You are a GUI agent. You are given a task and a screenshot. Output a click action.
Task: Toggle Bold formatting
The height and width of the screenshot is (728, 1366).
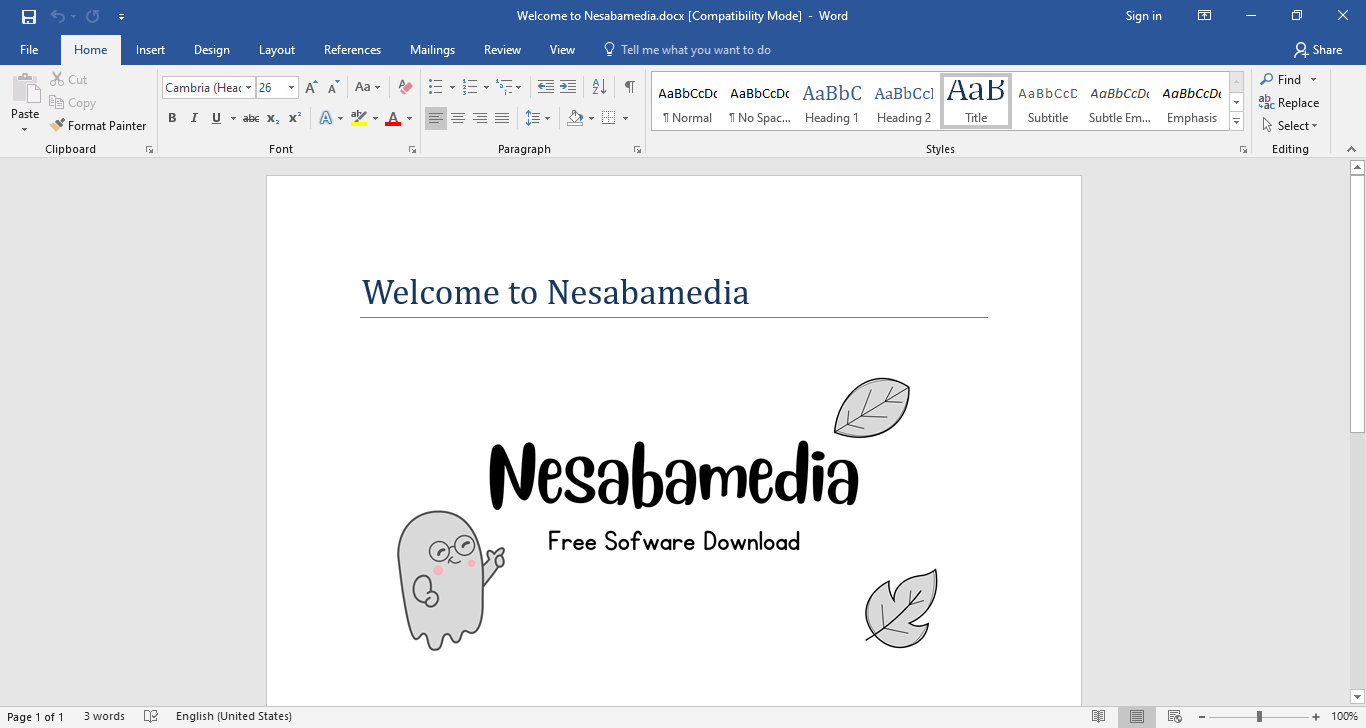pos(172,118)
